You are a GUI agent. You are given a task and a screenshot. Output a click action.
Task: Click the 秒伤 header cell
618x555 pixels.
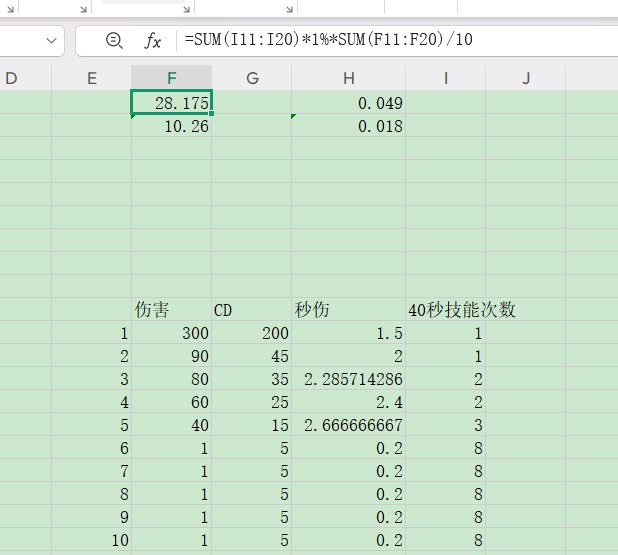click(348, 309)
